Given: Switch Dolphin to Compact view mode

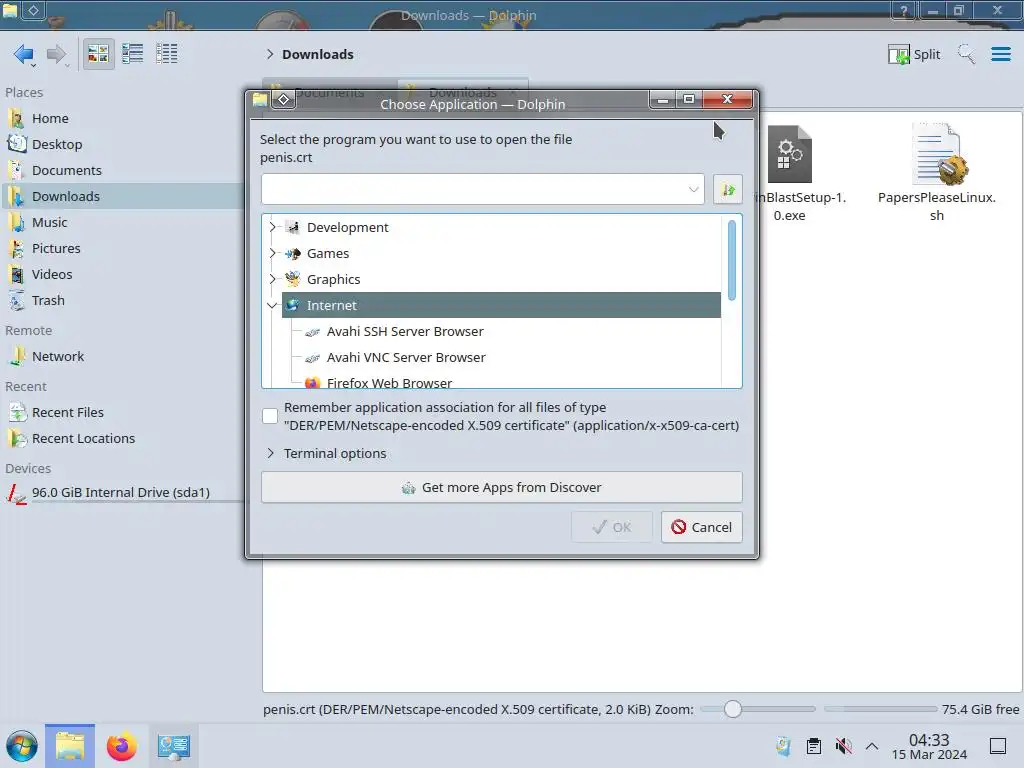Looking at the screenshot, I should 133,54.
